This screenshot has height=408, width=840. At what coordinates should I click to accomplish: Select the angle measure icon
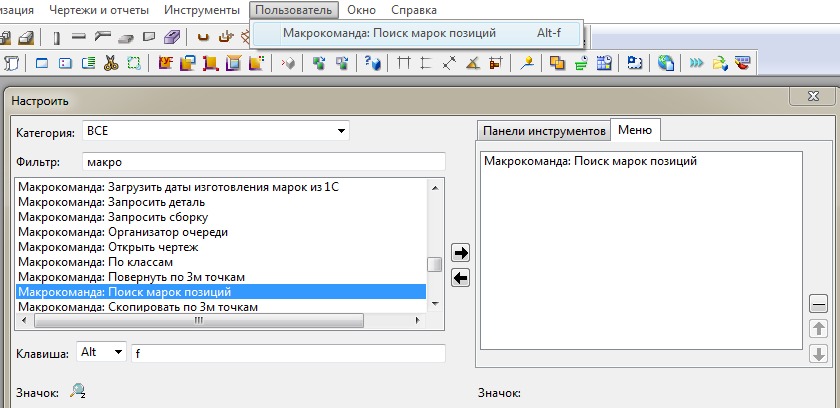472,63
